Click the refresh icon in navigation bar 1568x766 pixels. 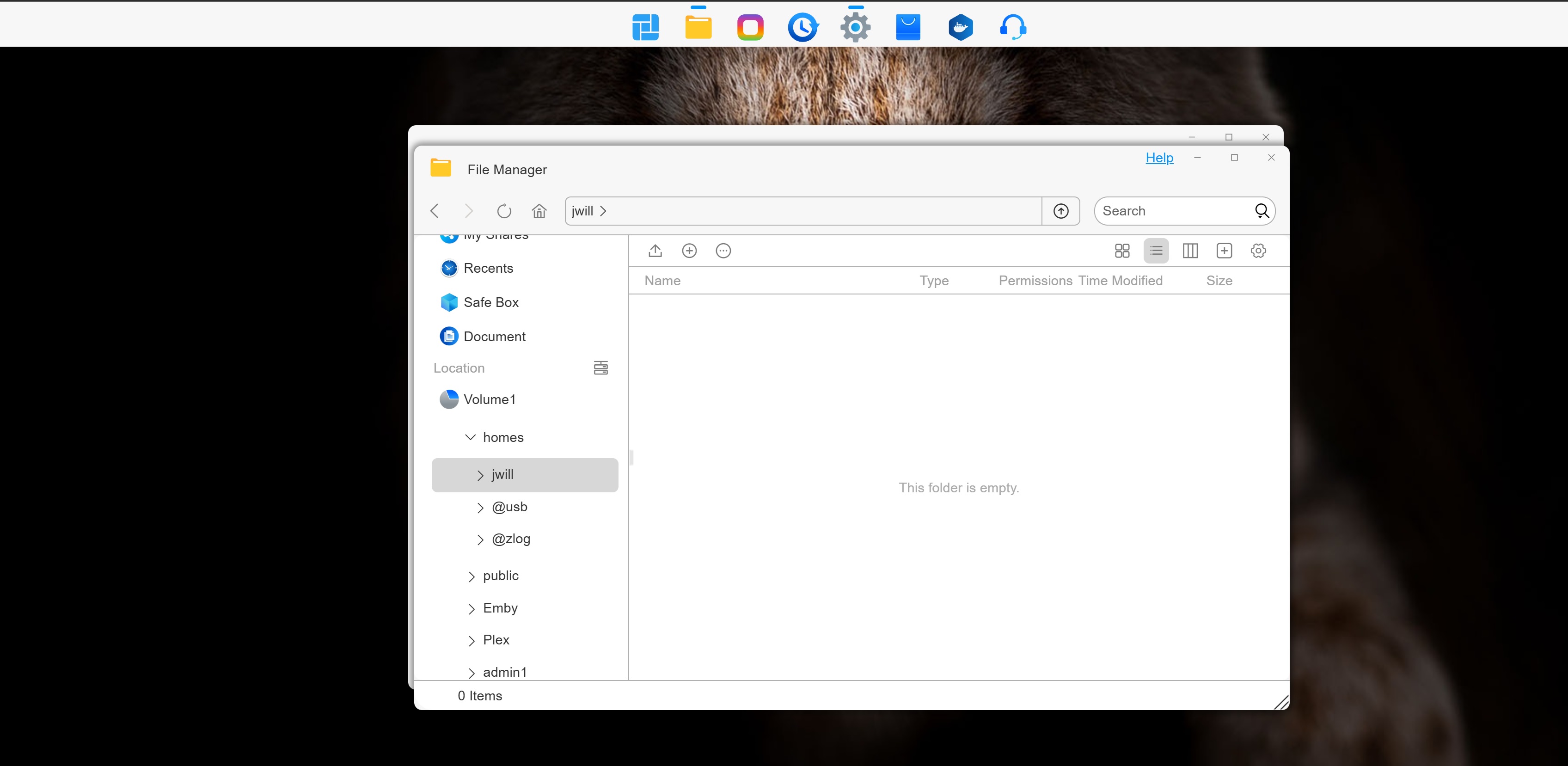pyautogui.click(x=504, y=211)
